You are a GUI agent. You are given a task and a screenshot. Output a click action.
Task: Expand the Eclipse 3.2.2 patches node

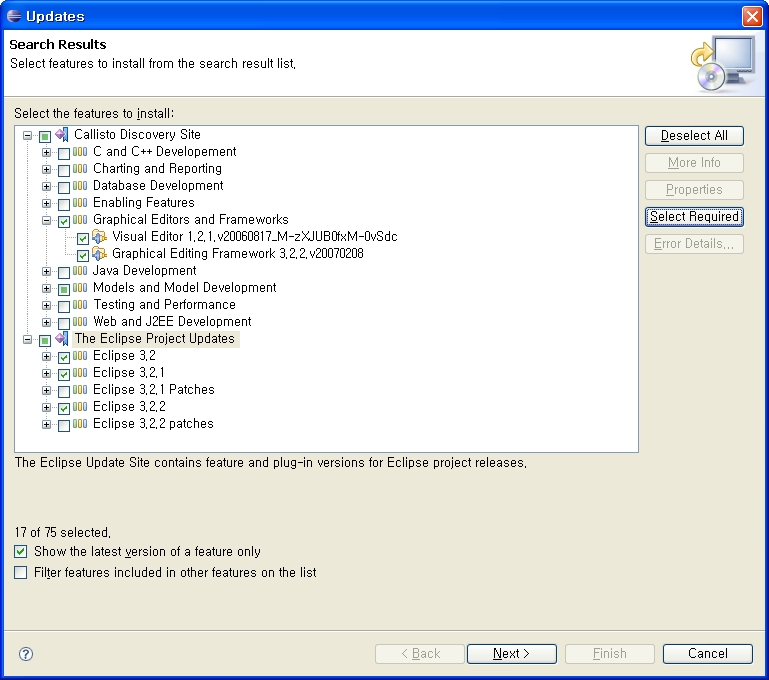(47, 425)
